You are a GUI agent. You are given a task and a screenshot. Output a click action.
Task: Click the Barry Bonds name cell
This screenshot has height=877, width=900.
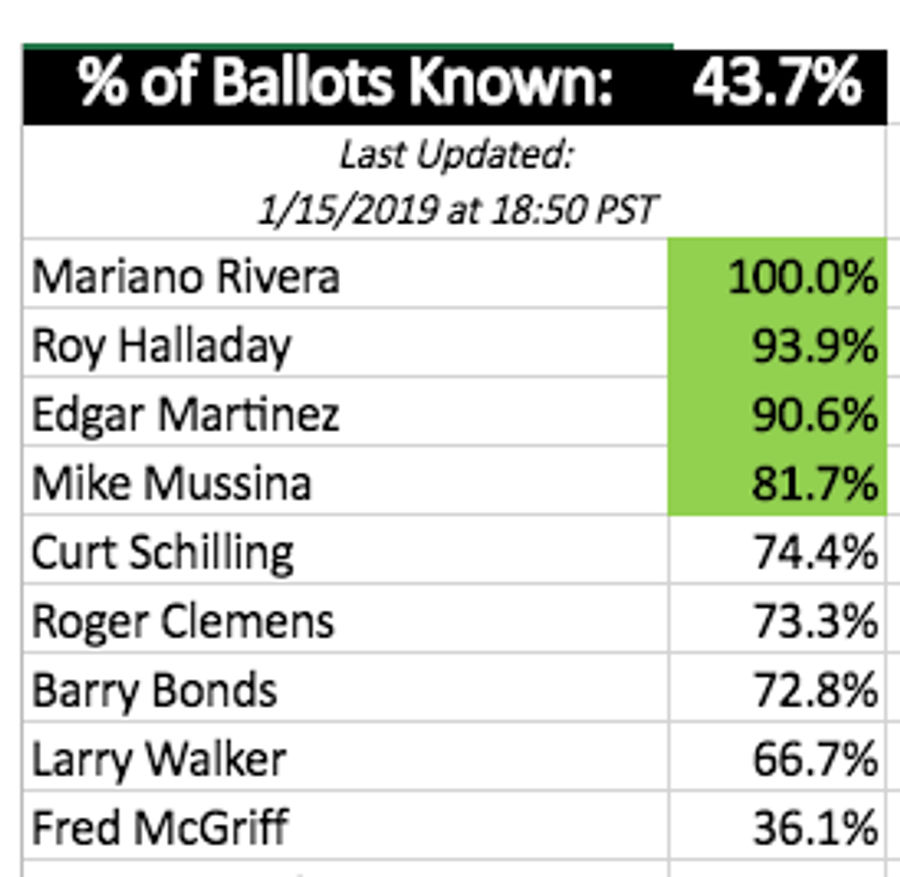pyautogui.click(x=346, y=687)
